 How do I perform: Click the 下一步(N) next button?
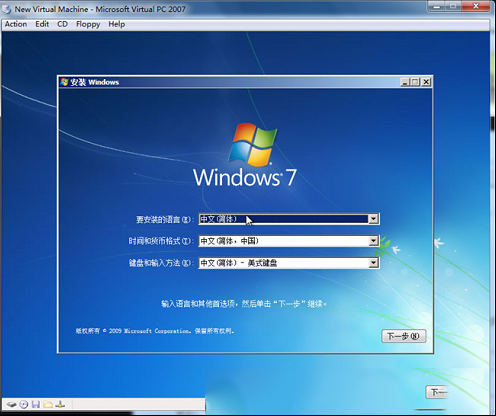pyautogui.click(x=404, y=336)
